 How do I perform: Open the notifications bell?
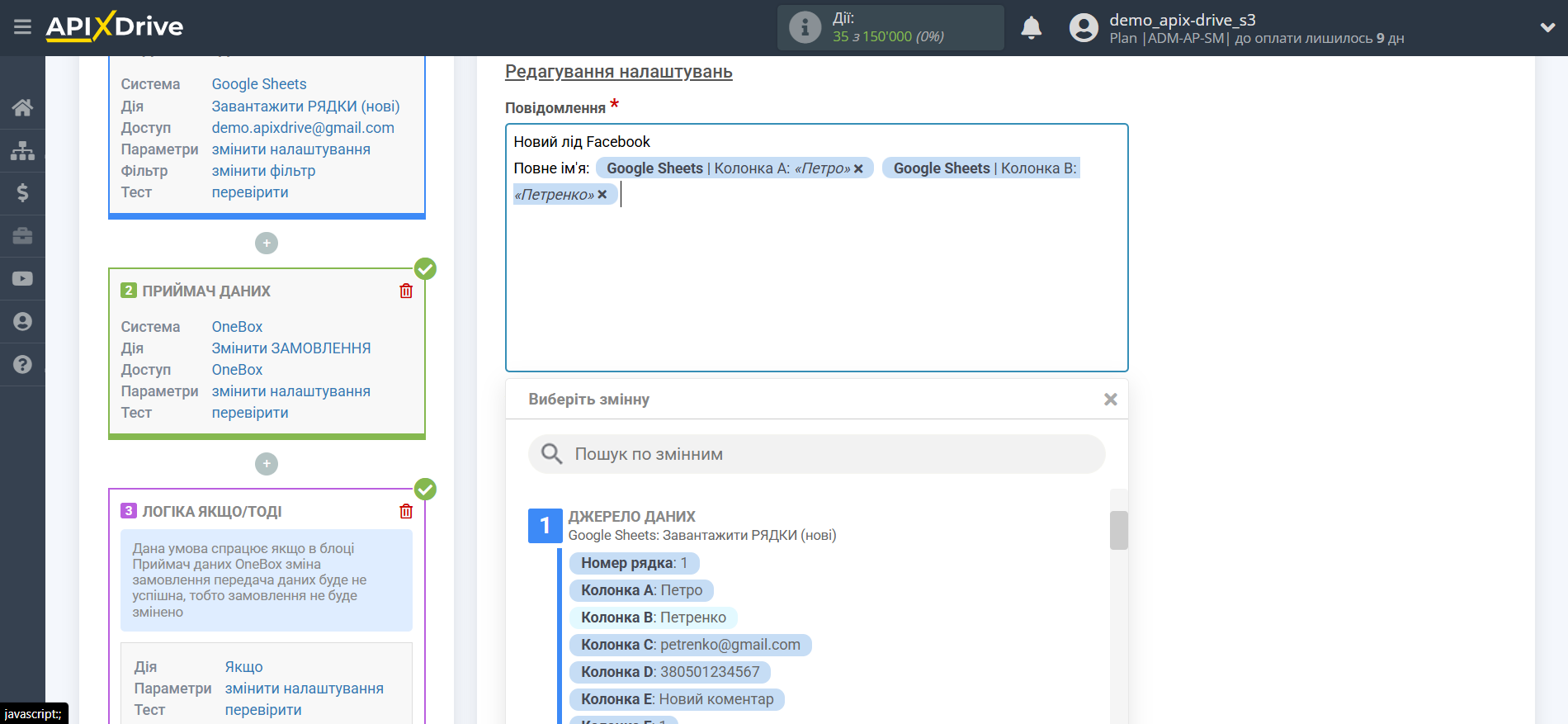tap(1032, 27)
